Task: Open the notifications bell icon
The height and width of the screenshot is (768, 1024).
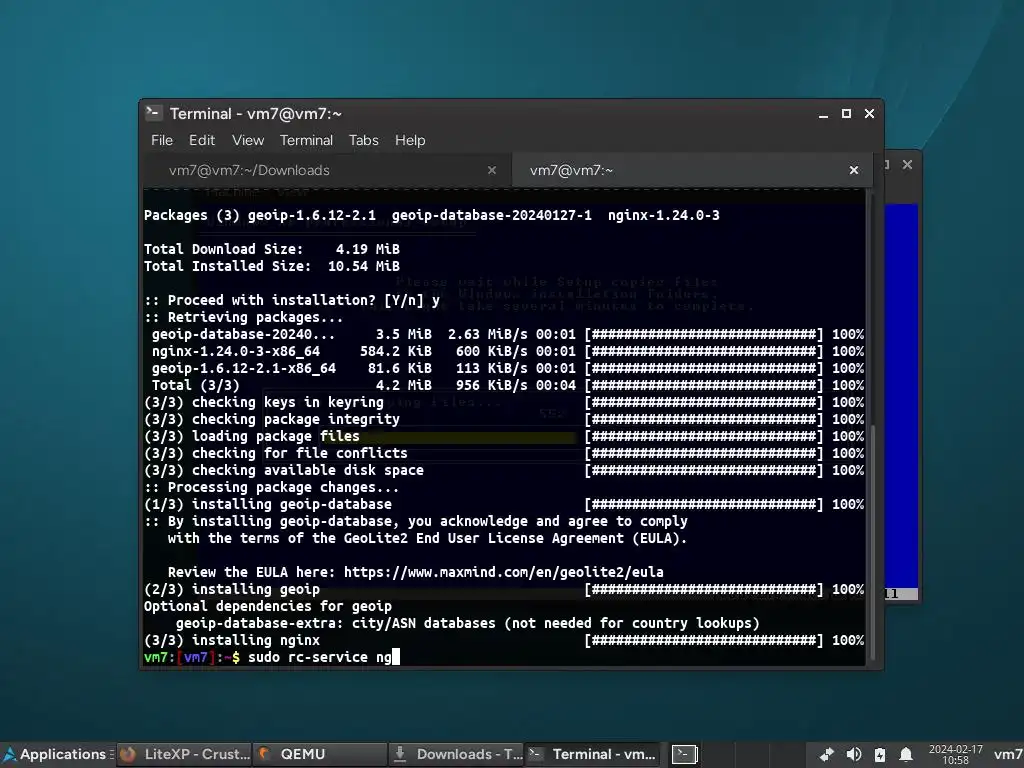Action: pyautogui.click(x=906, y=755)
